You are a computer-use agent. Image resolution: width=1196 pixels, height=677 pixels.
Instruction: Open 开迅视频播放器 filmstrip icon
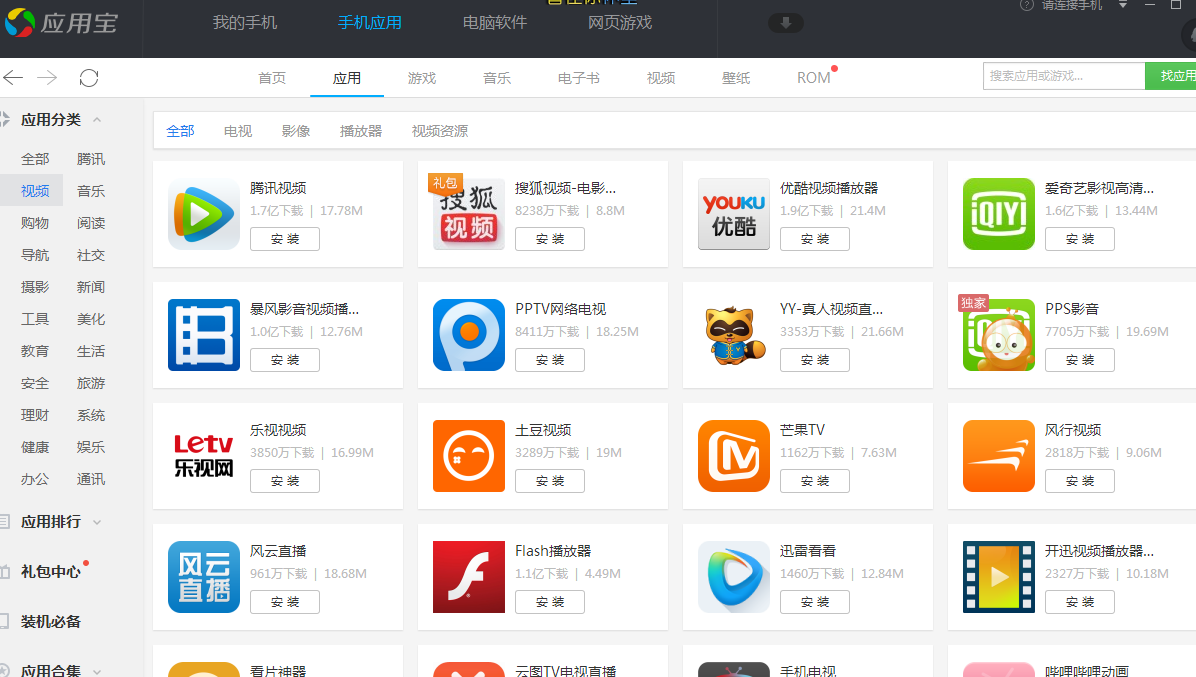[x=998, y=577]
